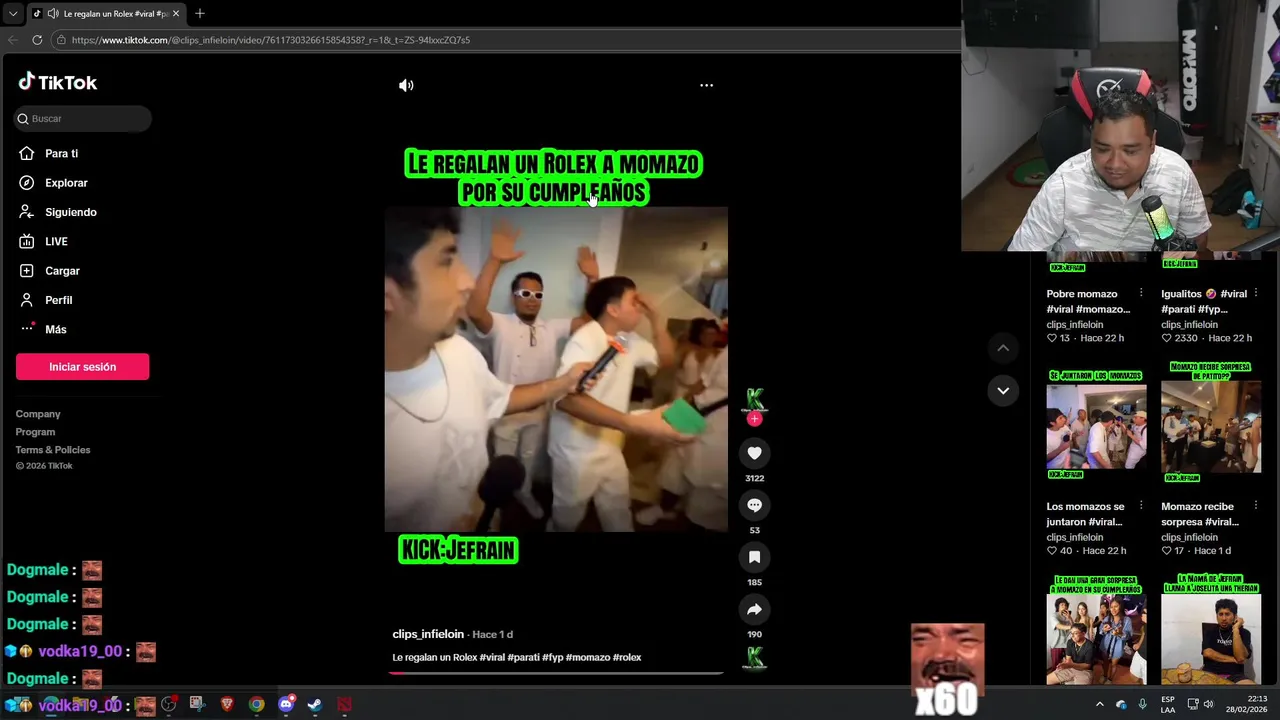The width and height of the screenshot is (1280, 720).
Task: Click the main video player
Action: coord(556,369)
